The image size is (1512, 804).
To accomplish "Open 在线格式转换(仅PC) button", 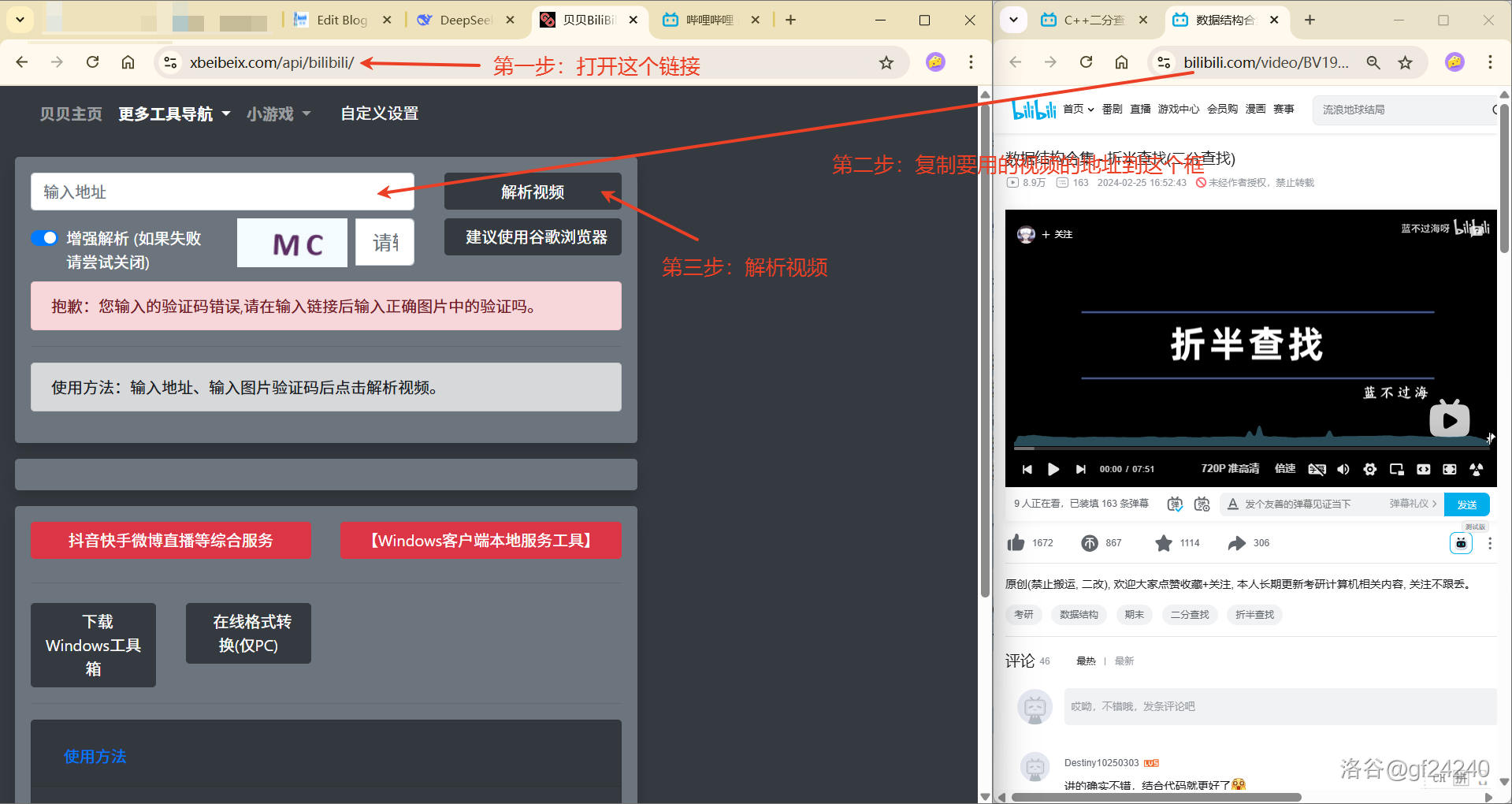I will click(248, 633).
